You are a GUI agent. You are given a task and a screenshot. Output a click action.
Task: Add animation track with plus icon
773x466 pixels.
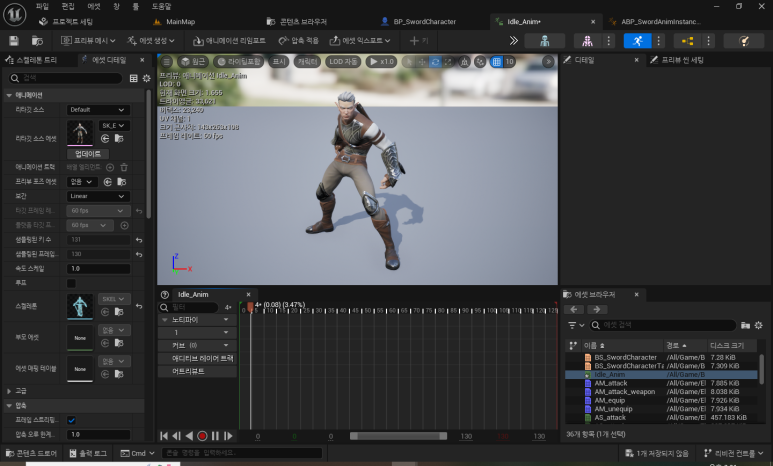tap(110, 167)
